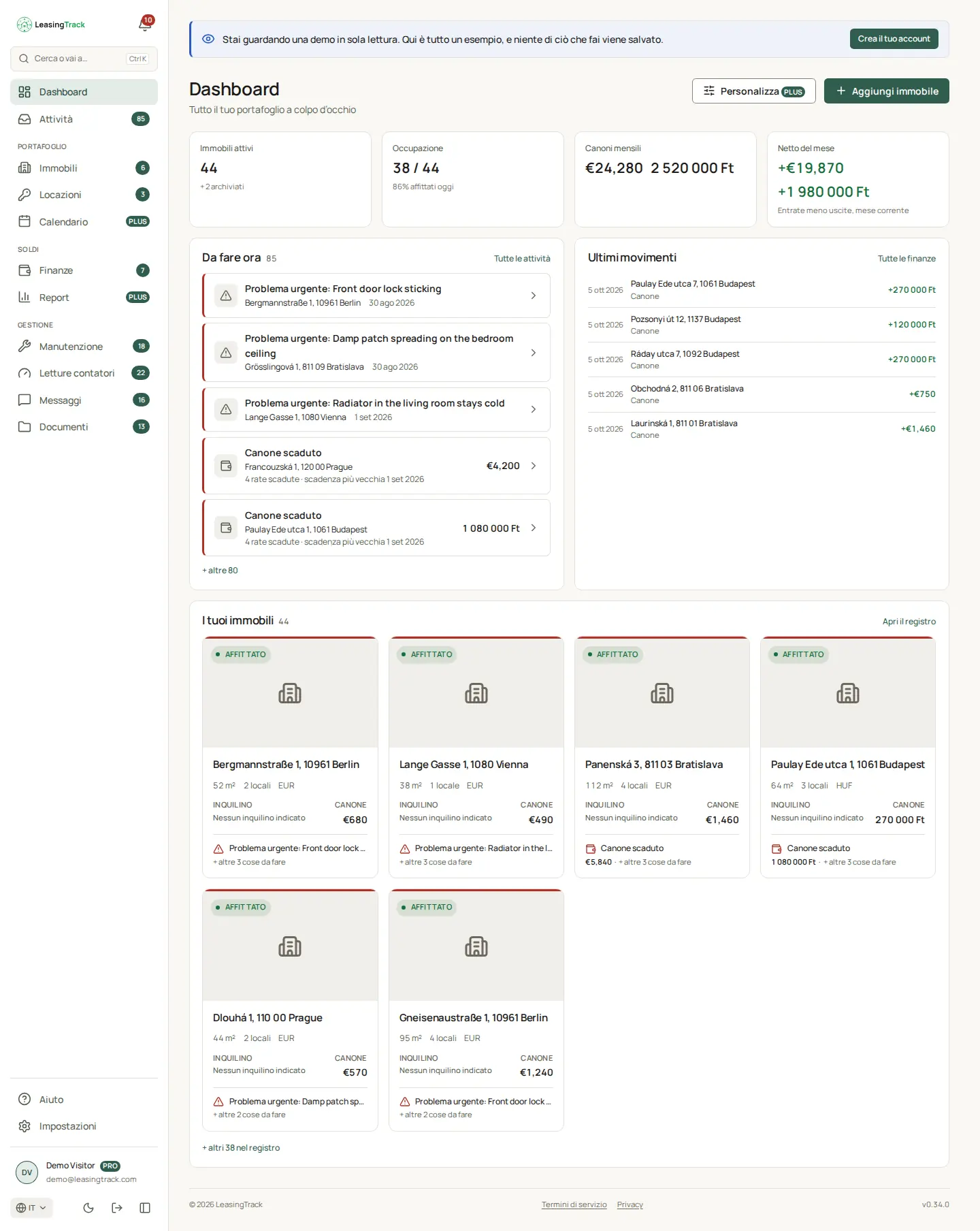Expand Front door lock sticking task chevron
This screenshot has width=980, height=1231.
point(534,295)
